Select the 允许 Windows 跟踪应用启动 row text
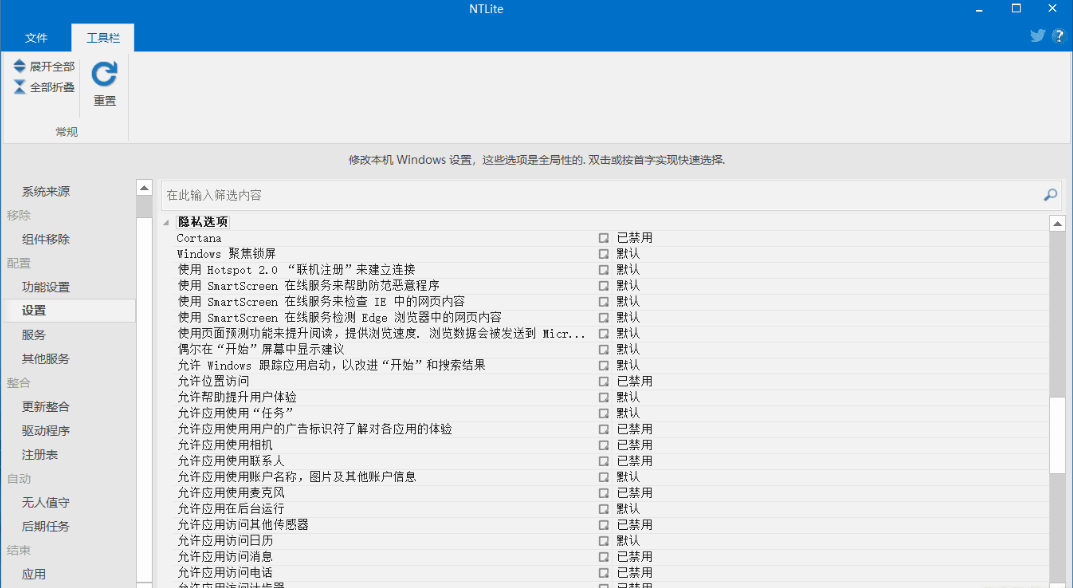This screenshot has width=1073, height=588. point(331,366)
